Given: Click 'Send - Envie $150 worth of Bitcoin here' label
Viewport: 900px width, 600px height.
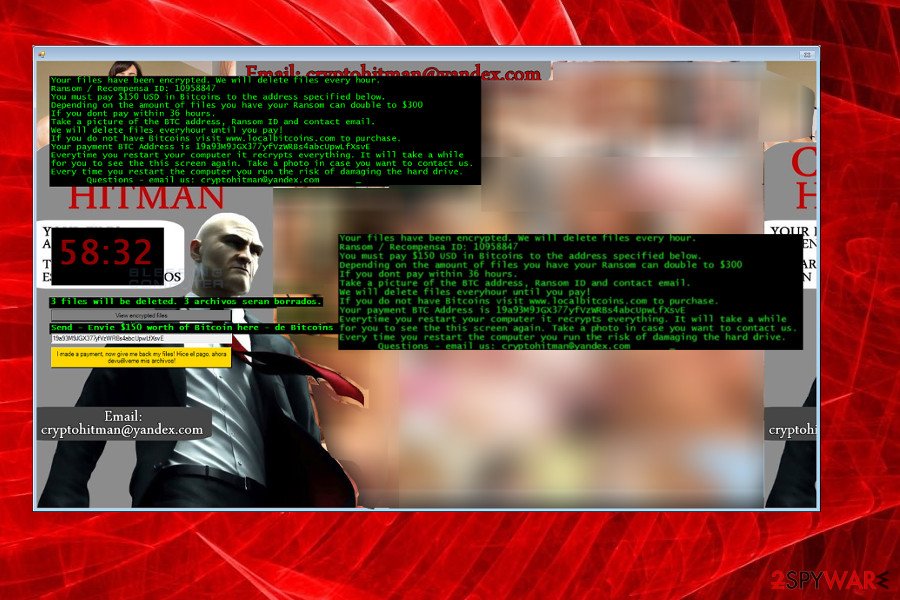Looking at the screenshot, I should 192,328.
